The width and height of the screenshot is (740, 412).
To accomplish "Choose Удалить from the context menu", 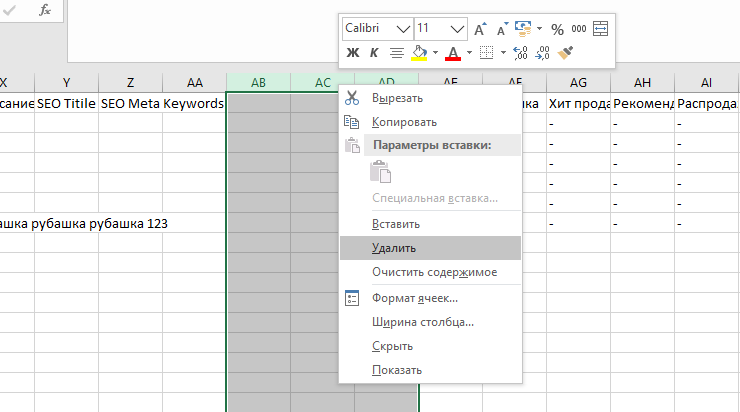I will [393, 248].
